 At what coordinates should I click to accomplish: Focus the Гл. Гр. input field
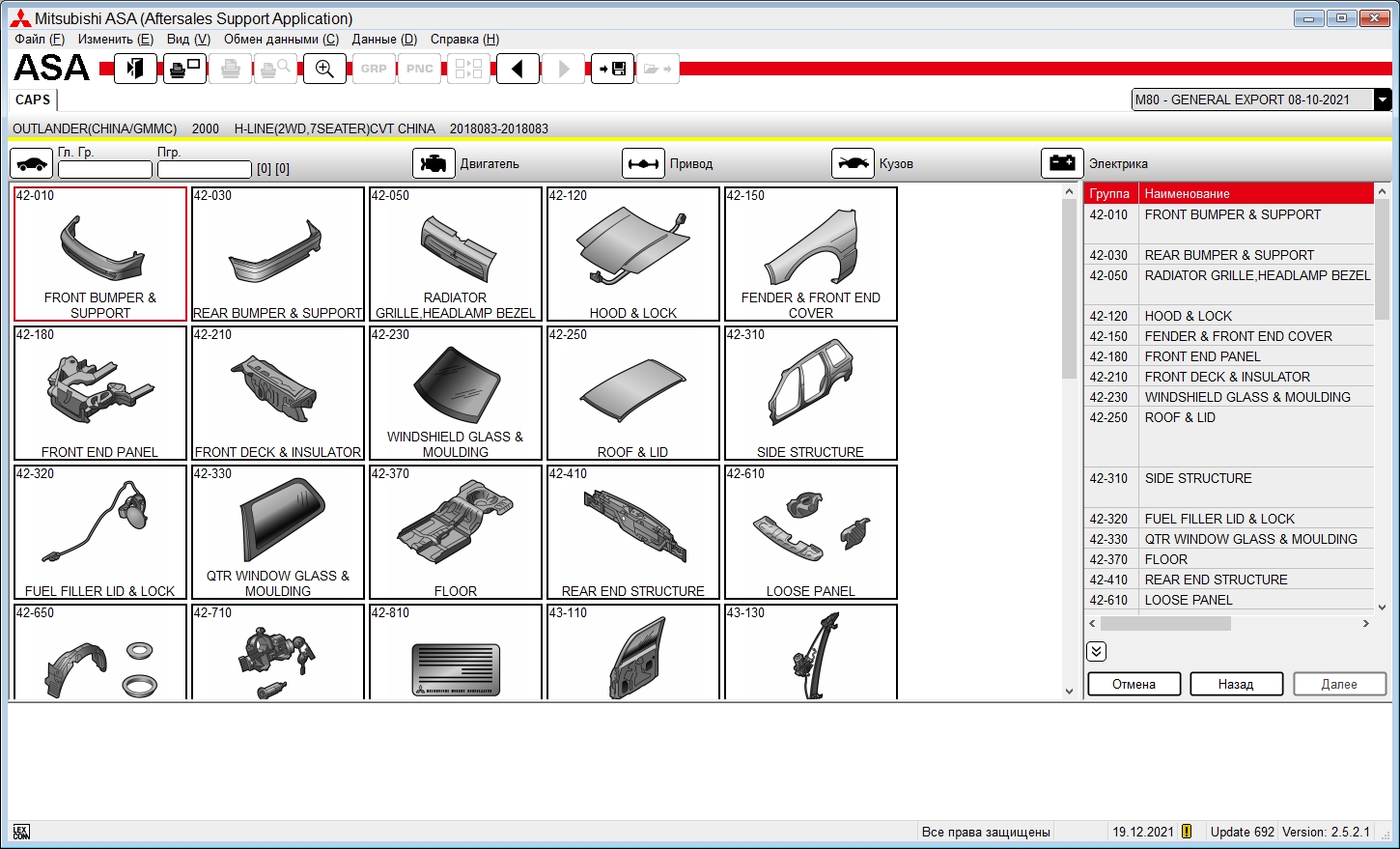click(x=105, y=169)
